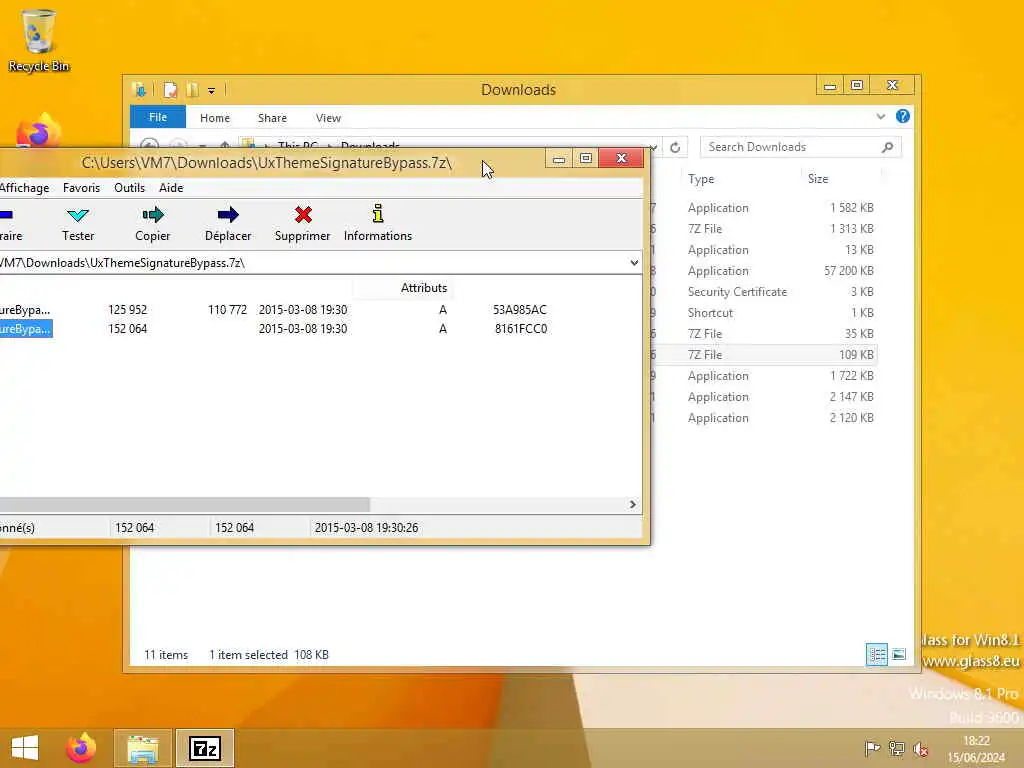Open the Home ribbon tab in Downloads
The height and width of the screenshot is (768, 1024).
coord(215,118)
